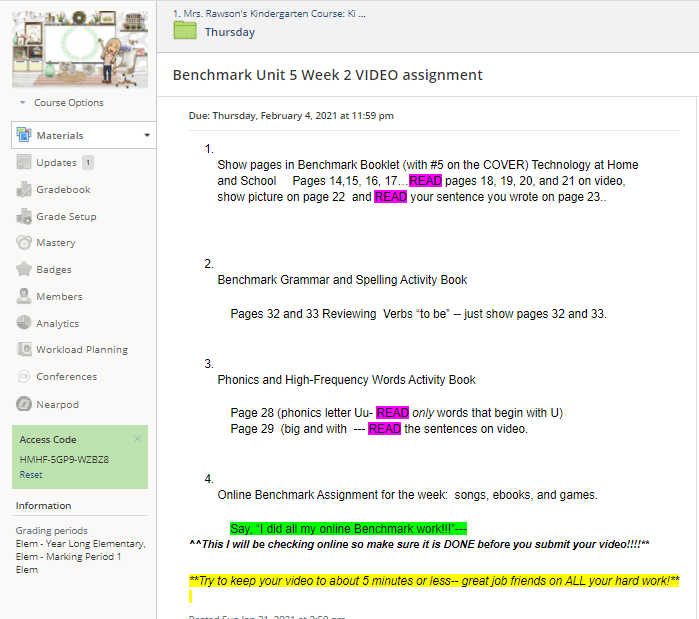Open Grade Setup page
Viewport: 699px width, 619px height.
[66, 217]
